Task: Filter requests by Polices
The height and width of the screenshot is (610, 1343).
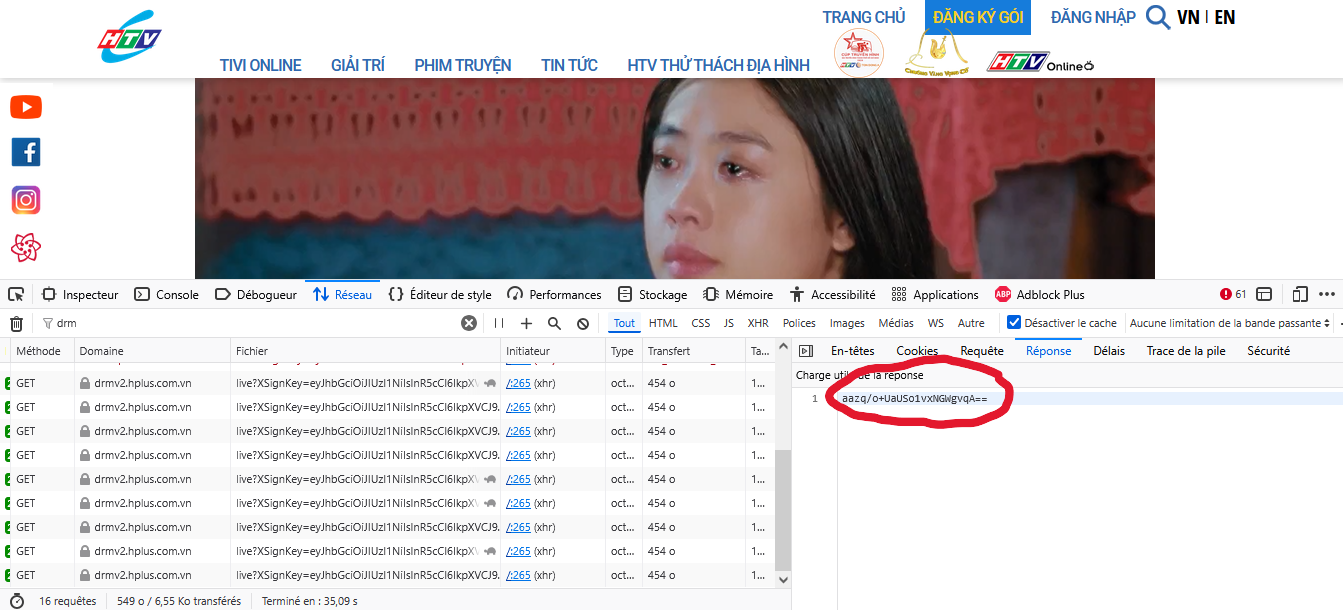Action: (x=799, y=323)
